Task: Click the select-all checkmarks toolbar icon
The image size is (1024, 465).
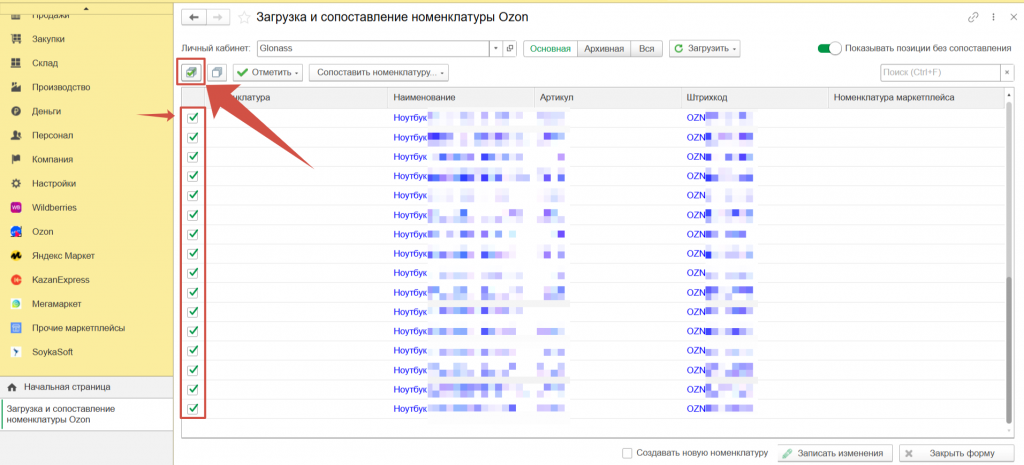Action: (x=190, y=73)
